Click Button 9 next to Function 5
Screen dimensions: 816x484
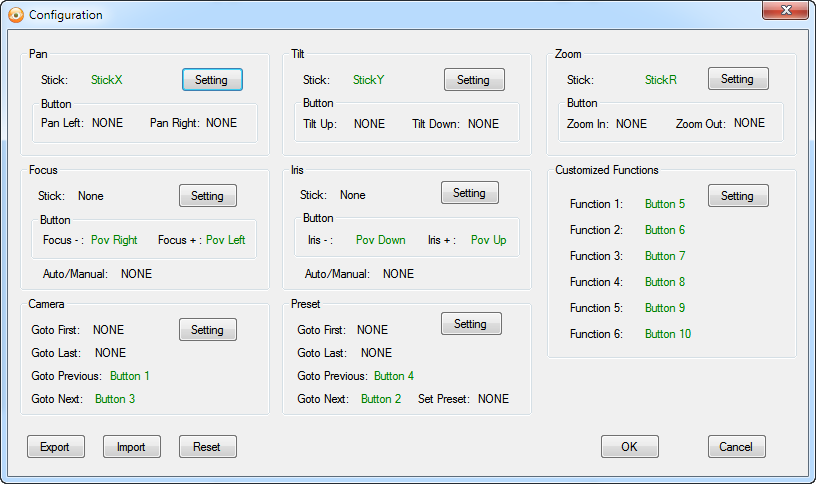[665, 308]
